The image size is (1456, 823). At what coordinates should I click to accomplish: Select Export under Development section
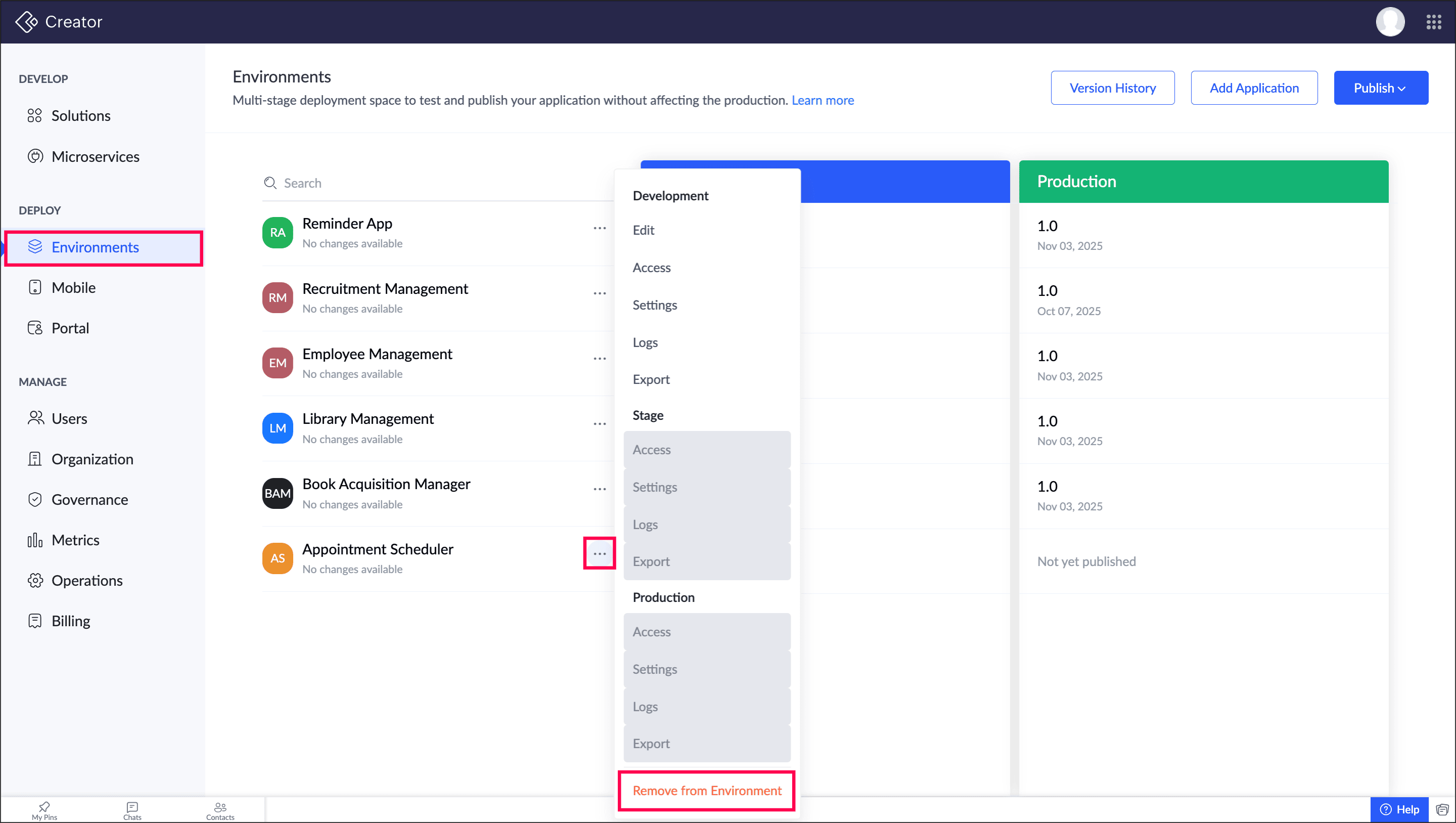click(x=651, y=379)
